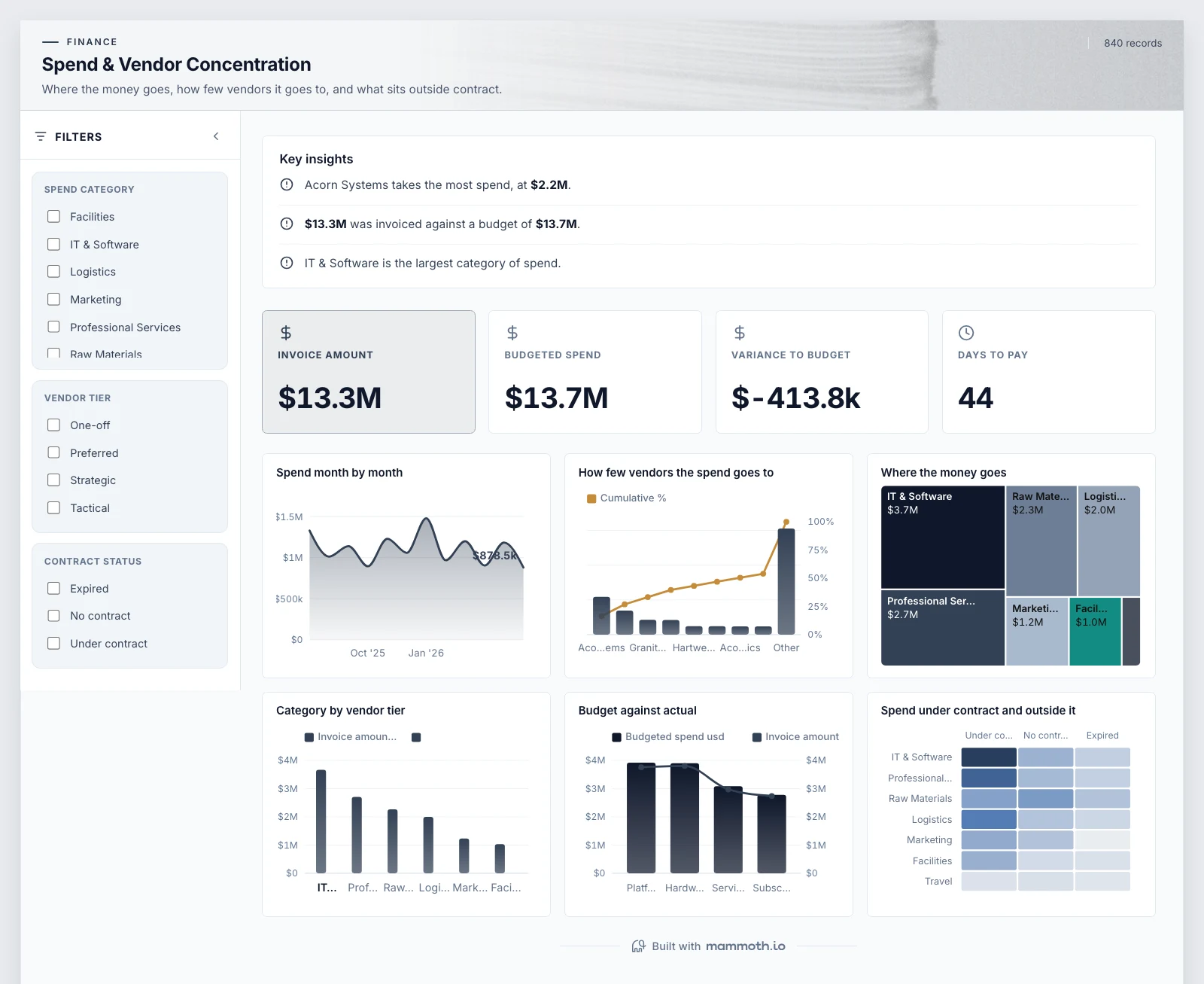Click Oct '25 axis label
Viewport: 1204px width, 984px height.
[368, 653]
